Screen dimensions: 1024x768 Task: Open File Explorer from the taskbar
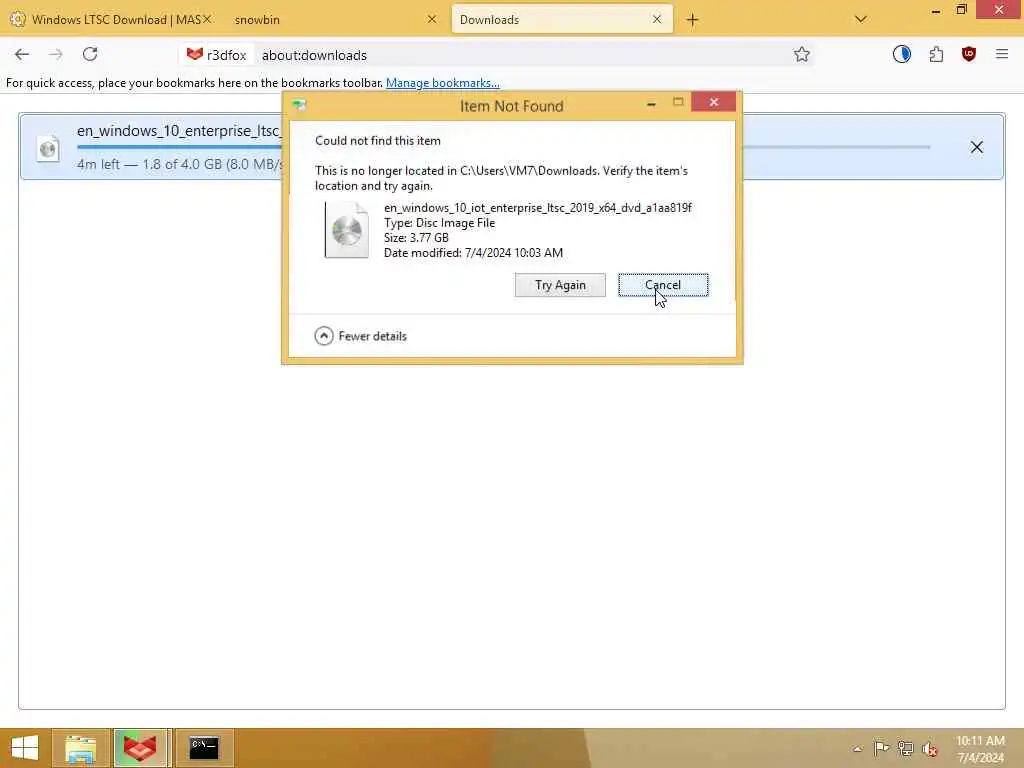click(81, 748)
